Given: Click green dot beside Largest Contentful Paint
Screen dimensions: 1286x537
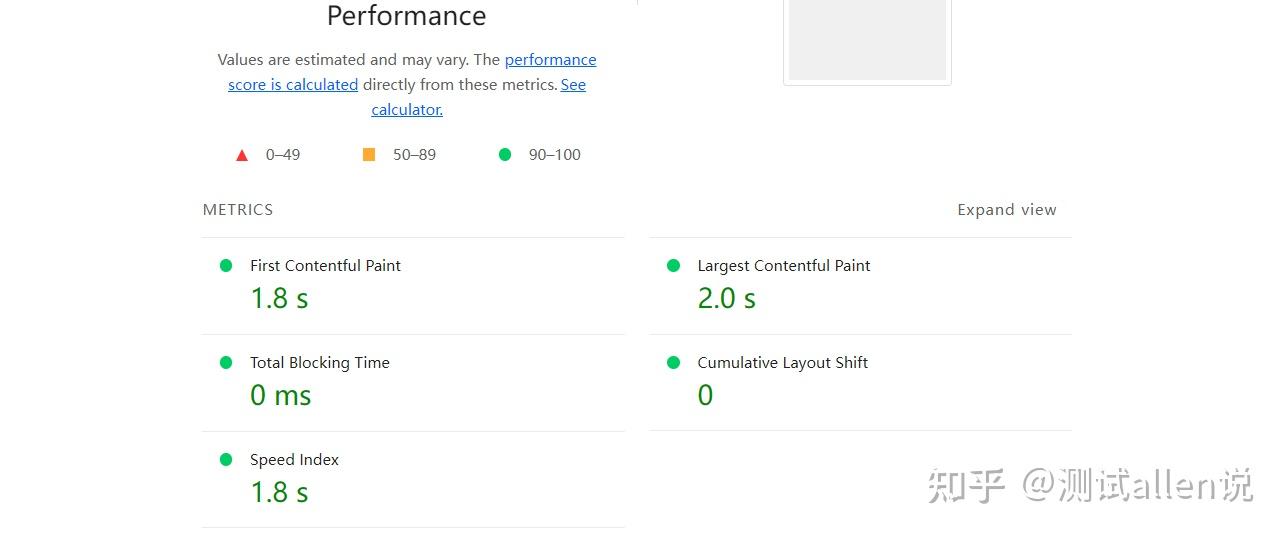Looking at the screenshot, I should tap(673, 265).
